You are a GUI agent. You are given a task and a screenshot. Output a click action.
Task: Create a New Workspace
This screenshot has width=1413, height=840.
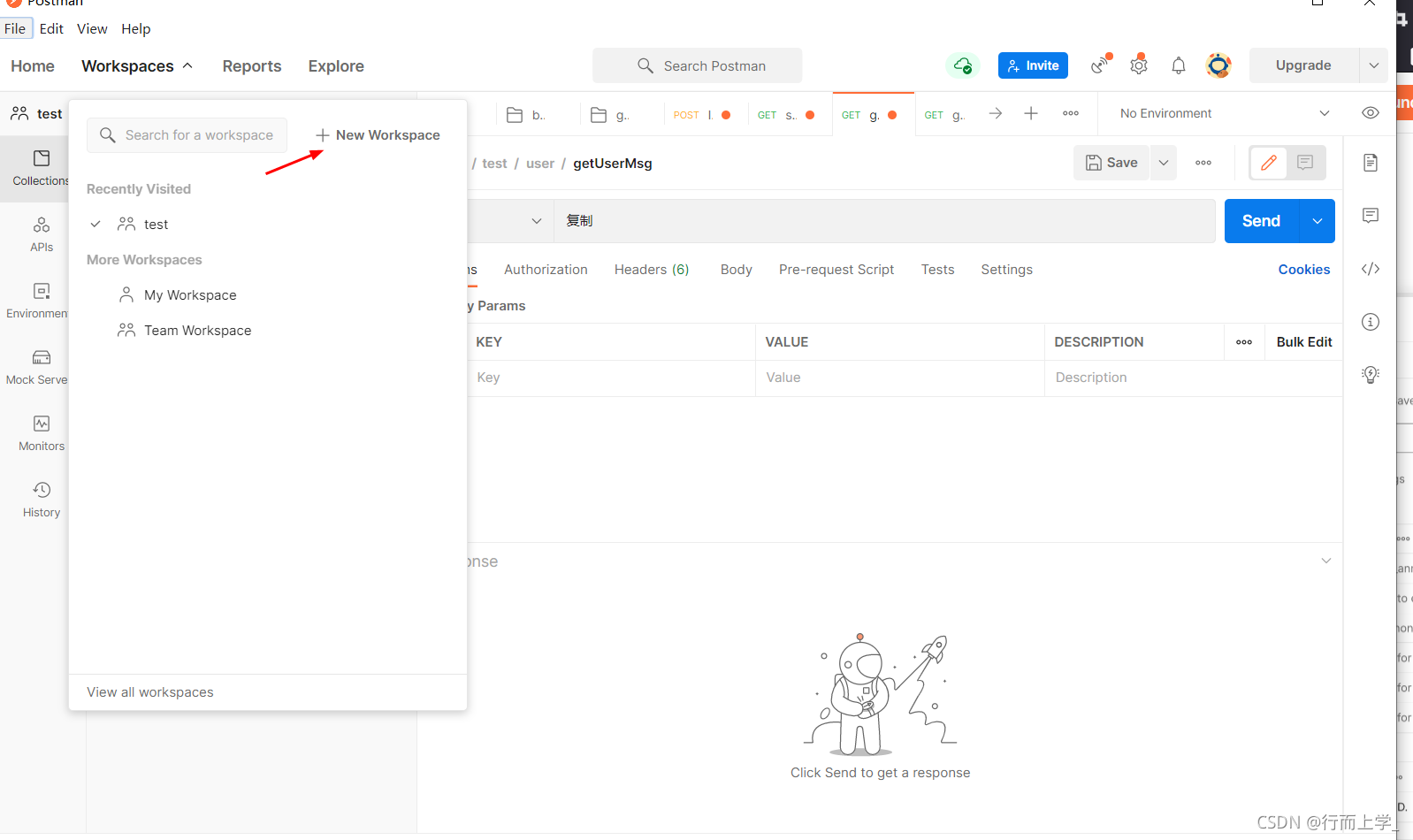(x=378, y=135)
